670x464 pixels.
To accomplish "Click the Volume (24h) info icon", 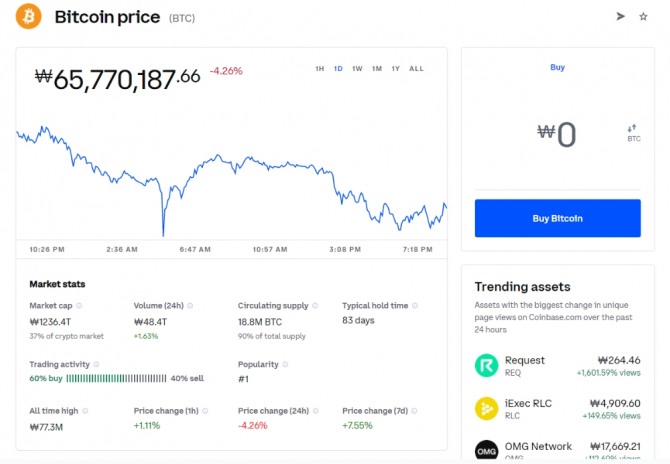I will coord(190,305).
